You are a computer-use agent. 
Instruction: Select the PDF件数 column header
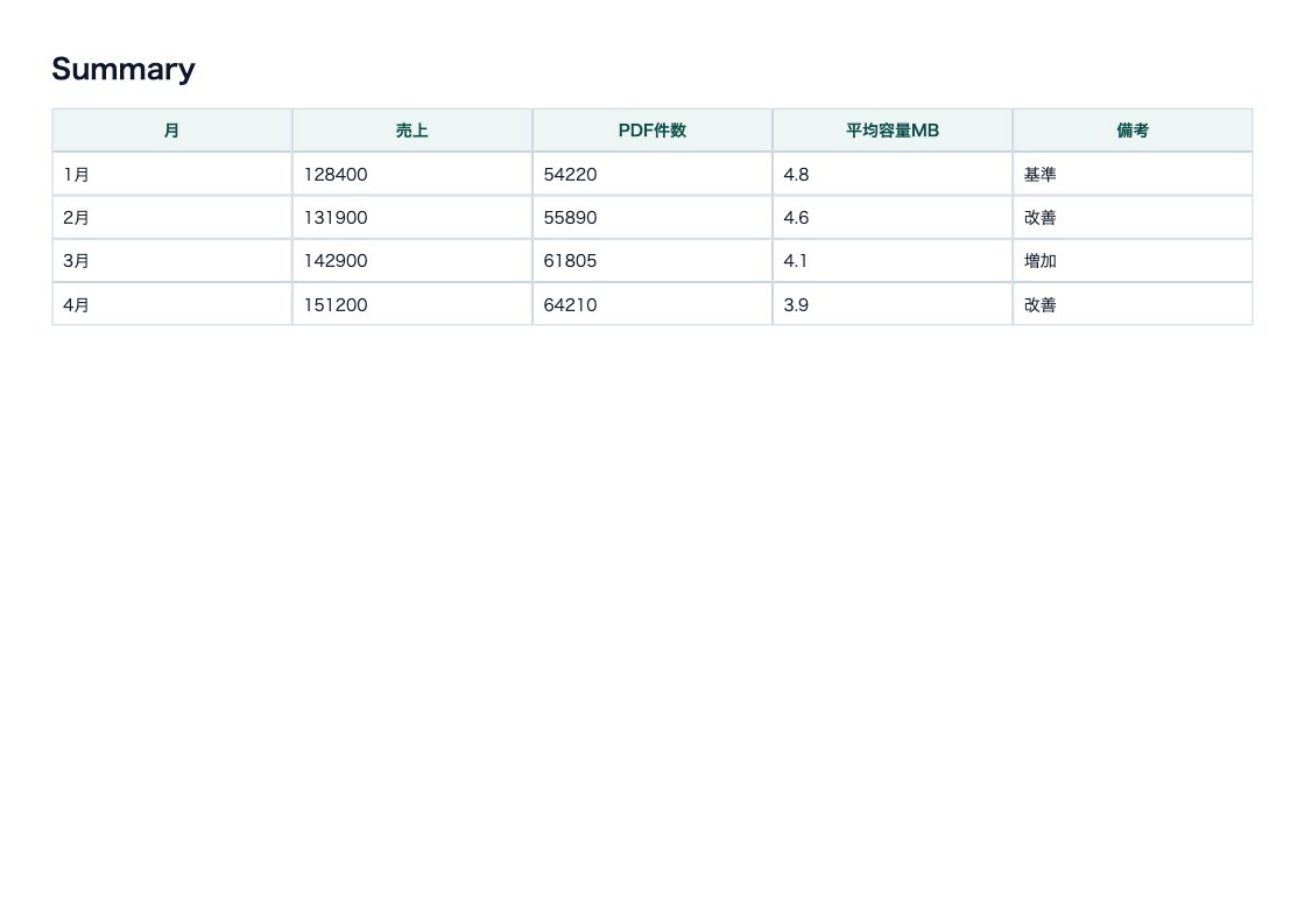pos(652,130)
